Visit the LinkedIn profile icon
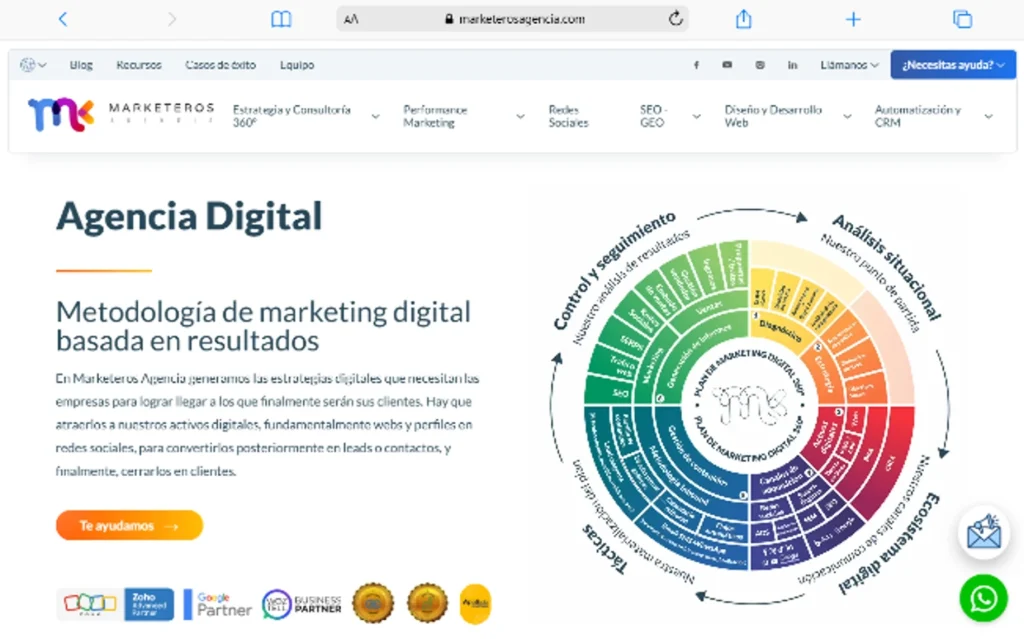Image resolution: width=1024 pixels, height=639 pixels. tap(792, 65)
